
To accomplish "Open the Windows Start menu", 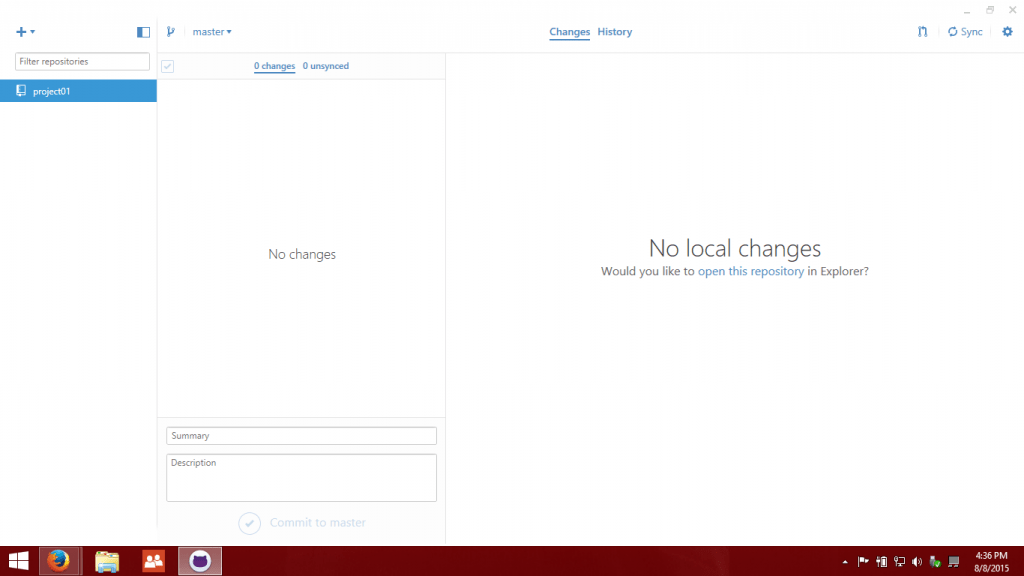I will pyautogui.click(x=18, y=561).
